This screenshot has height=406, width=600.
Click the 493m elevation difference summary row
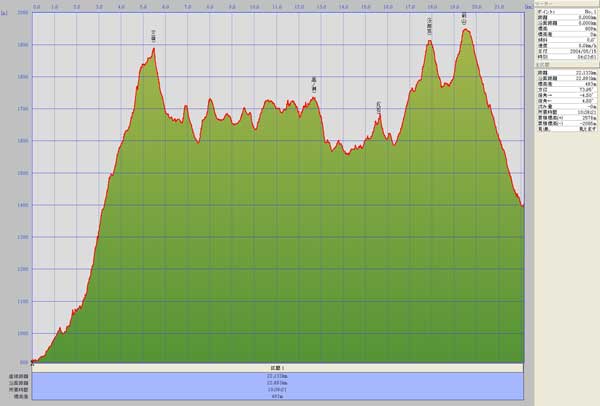click(278, 396)
